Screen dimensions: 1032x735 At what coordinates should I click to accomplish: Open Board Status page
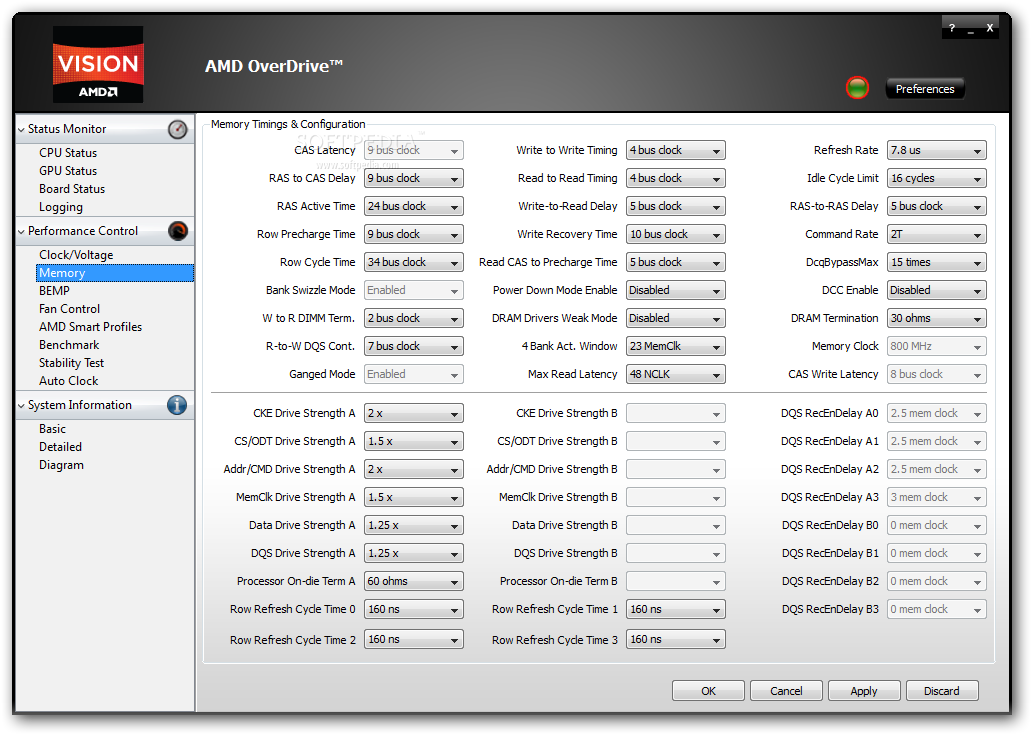(72, 189)
